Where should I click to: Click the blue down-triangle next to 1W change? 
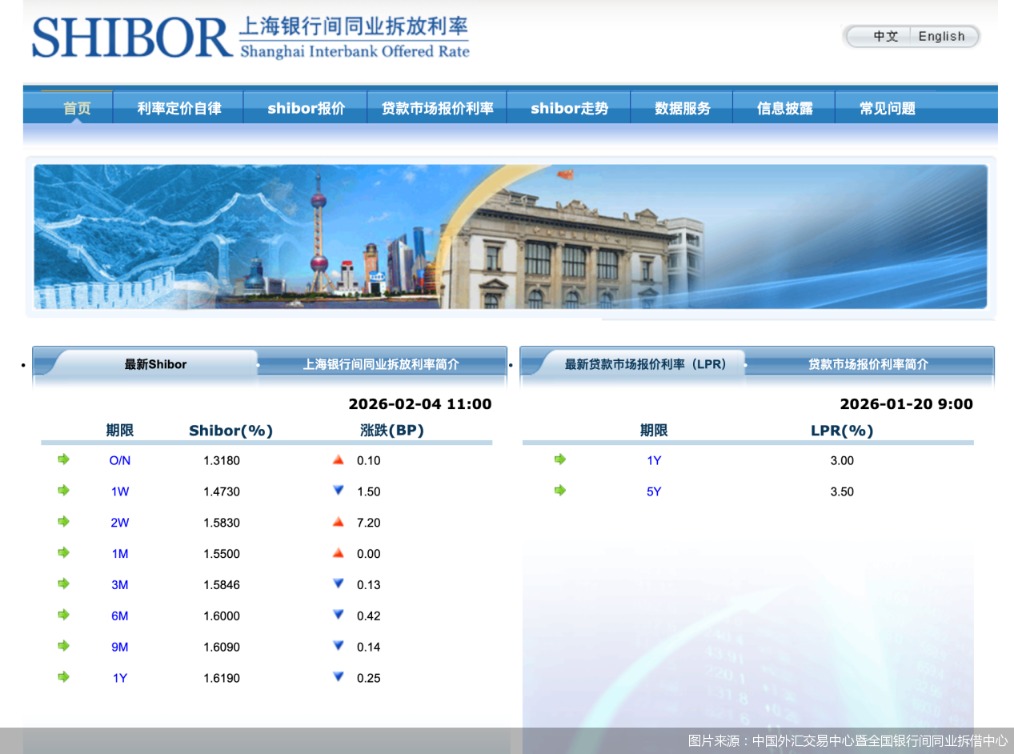coord(339,491)
